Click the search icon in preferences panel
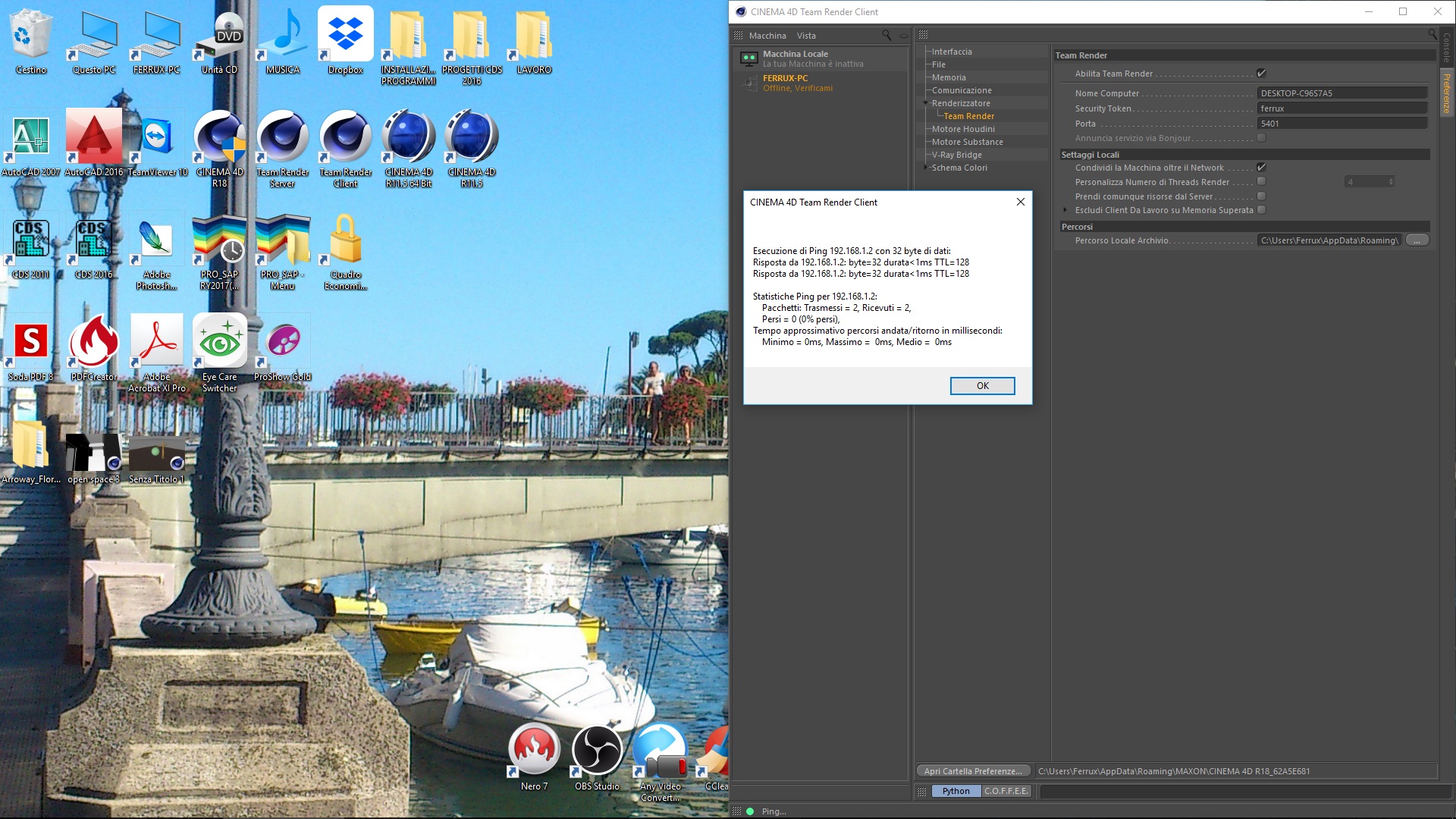 pos(1432,34)
